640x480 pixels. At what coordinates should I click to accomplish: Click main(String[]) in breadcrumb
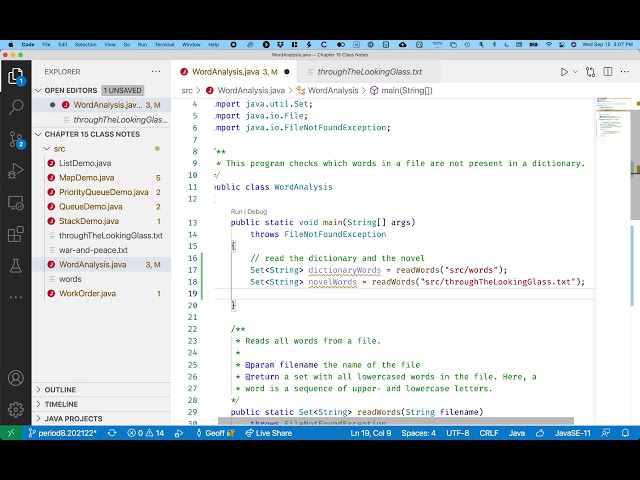point(401,91)
